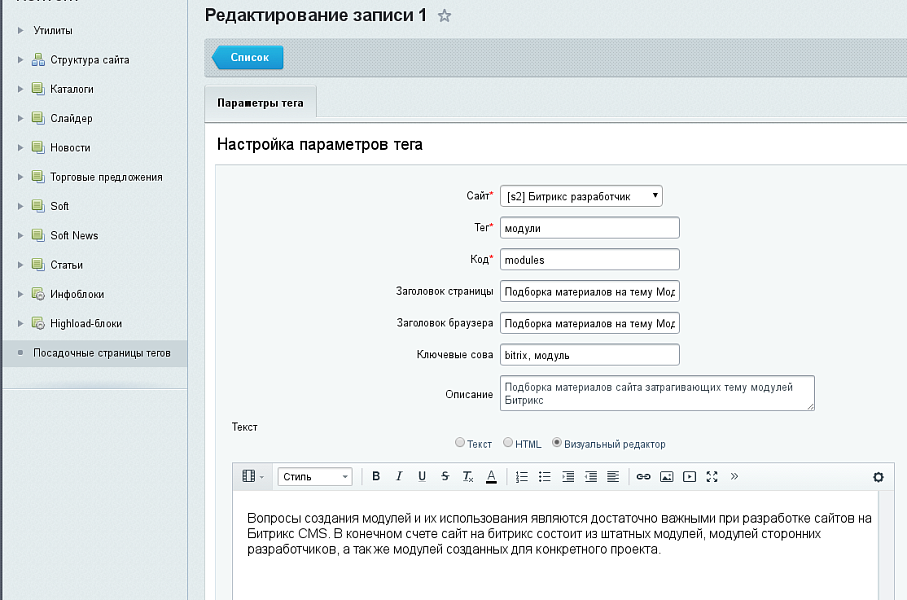The image size is (907, 600).
Task: Insert an image via the editor toolbar
Action: (666, 477)
